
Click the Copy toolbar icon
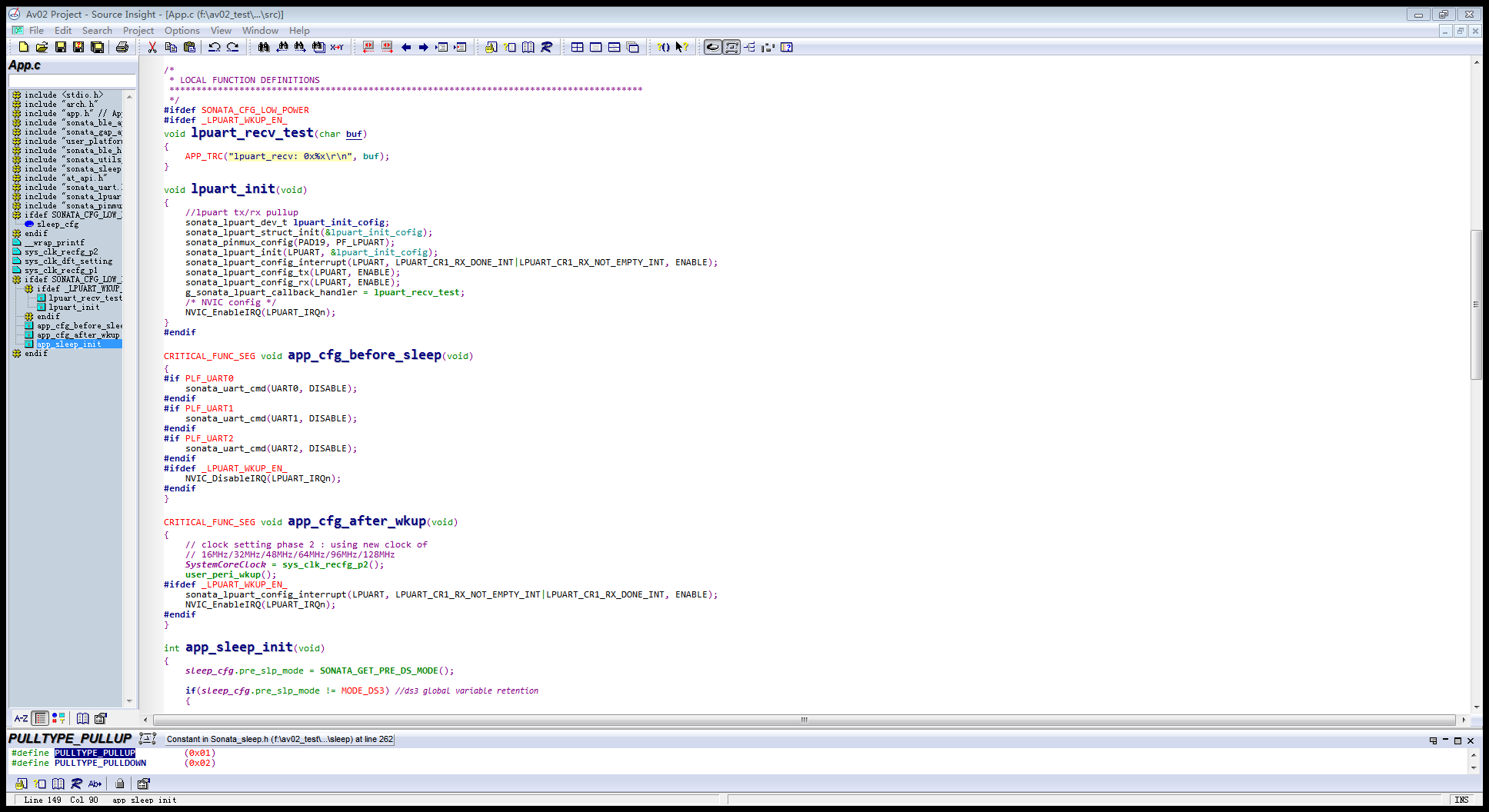pyautogui.click(x=171, y=47)
